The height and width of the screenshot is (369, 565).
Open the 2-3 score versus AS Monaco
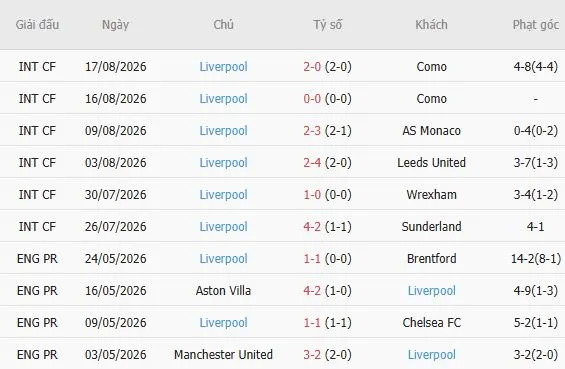[x=312, y=131]
